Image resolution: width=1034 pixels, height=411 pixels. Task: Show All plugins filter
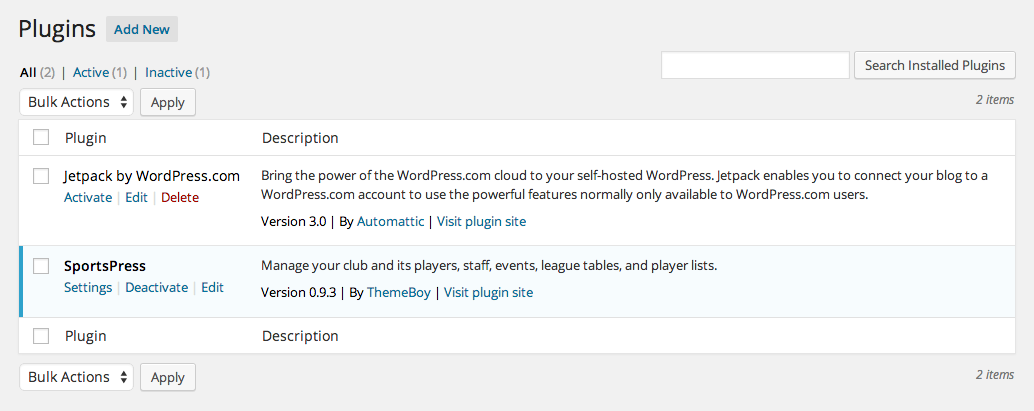coord(28,72)
